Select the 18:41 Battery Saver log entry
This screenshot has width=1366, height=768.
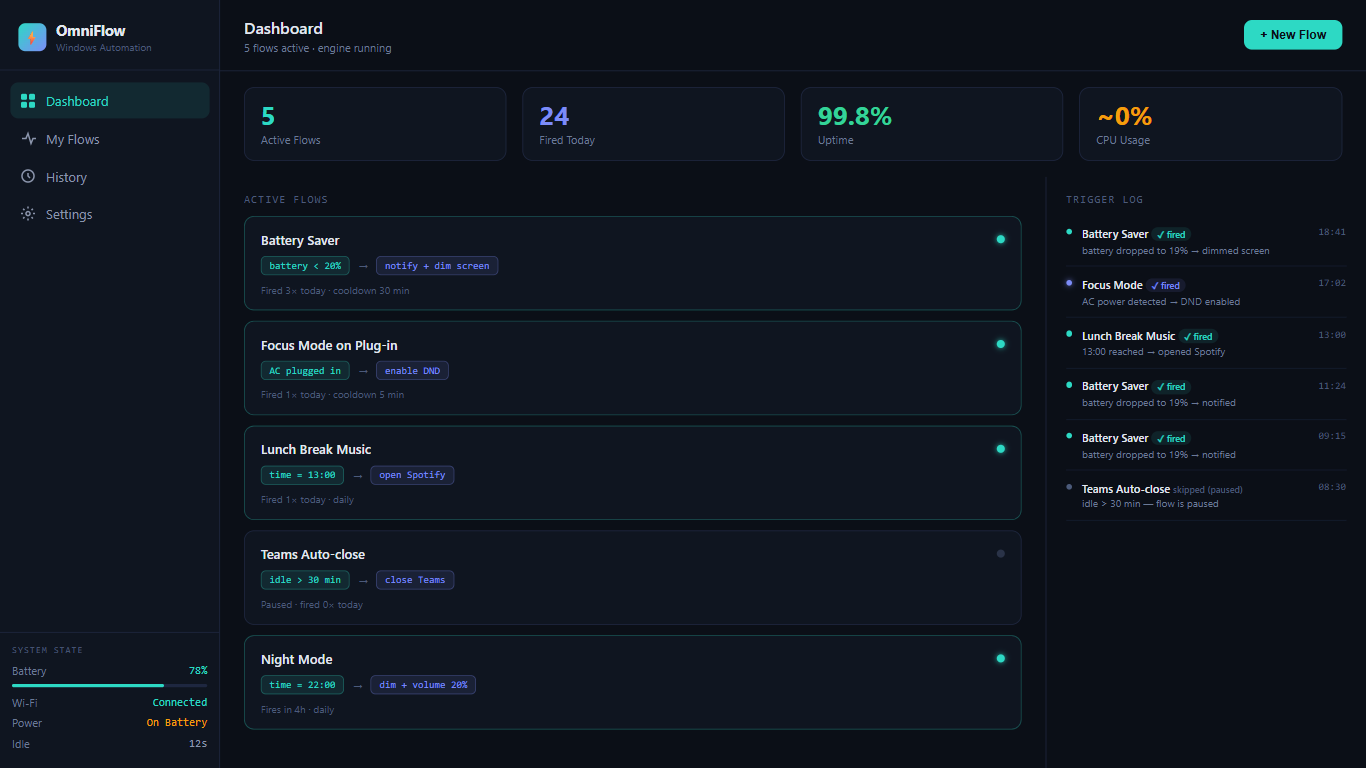click(1206, 241)
